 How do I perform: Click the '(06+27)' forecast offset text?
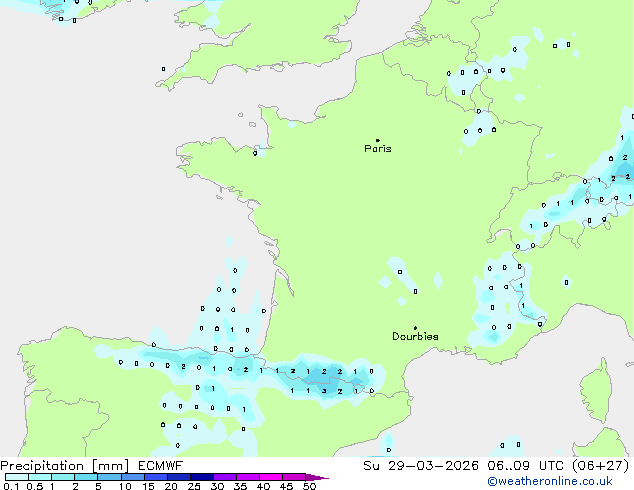(x=601, y=466)
